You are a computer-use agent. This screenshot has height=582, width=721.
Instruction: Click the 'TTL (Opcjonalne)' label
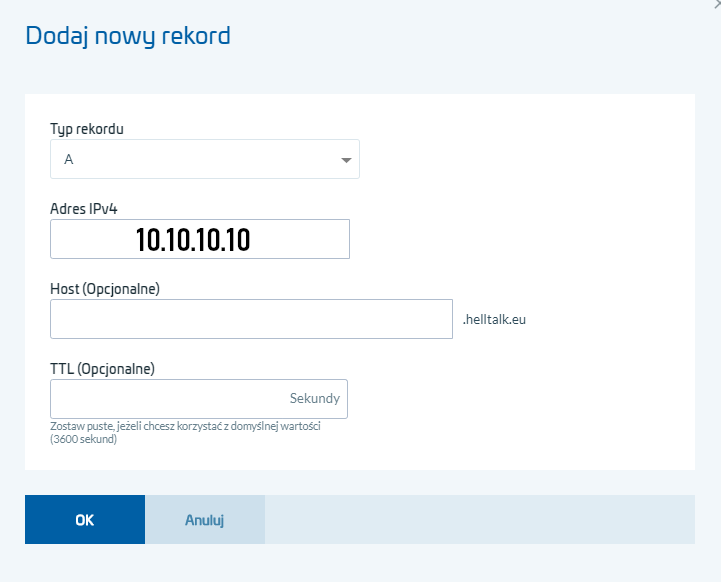[102, 369]
